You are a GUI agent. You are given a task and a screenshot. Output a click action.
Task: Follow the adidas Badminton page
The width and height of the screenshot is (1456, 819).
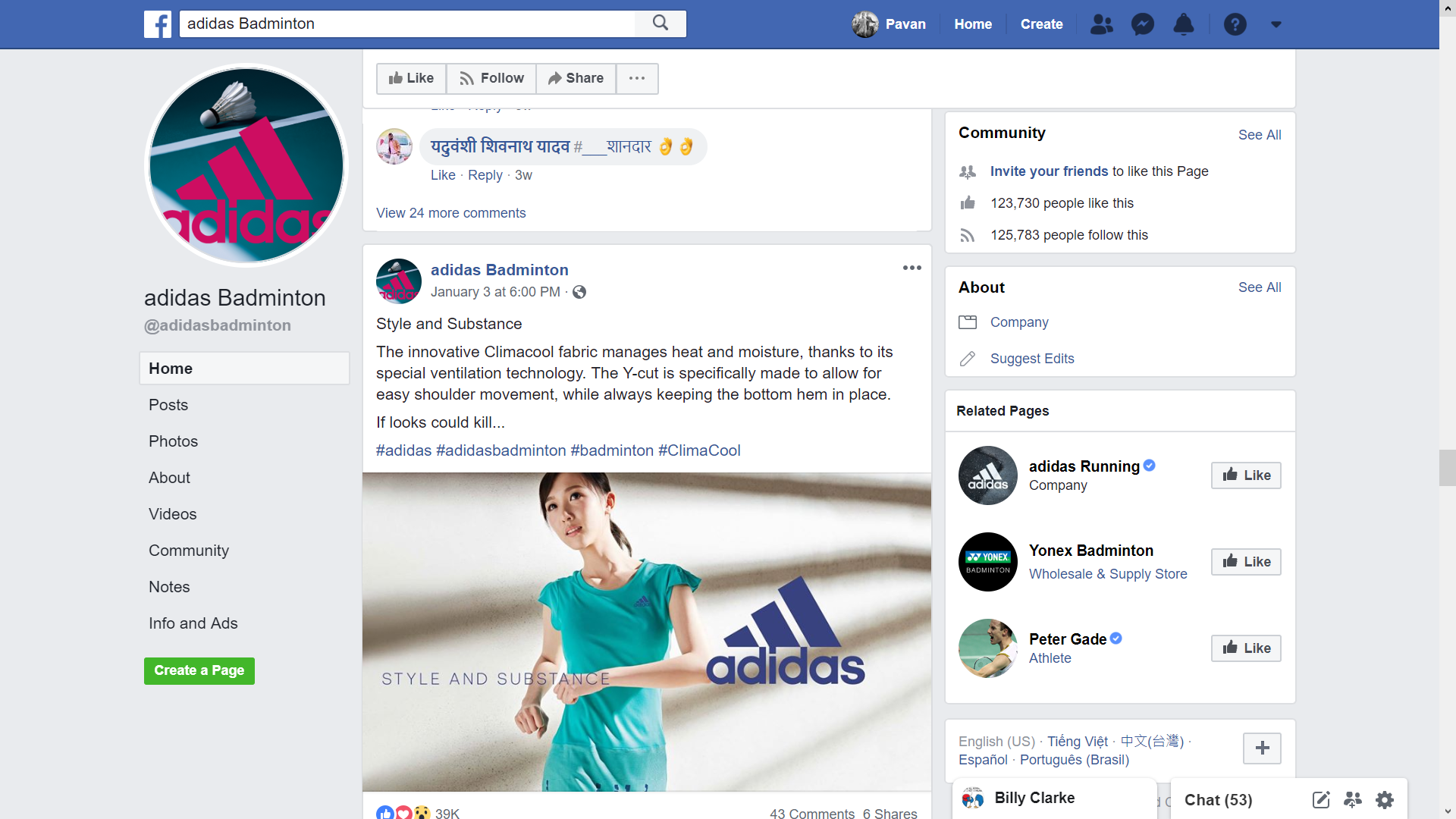pos(491,78)
